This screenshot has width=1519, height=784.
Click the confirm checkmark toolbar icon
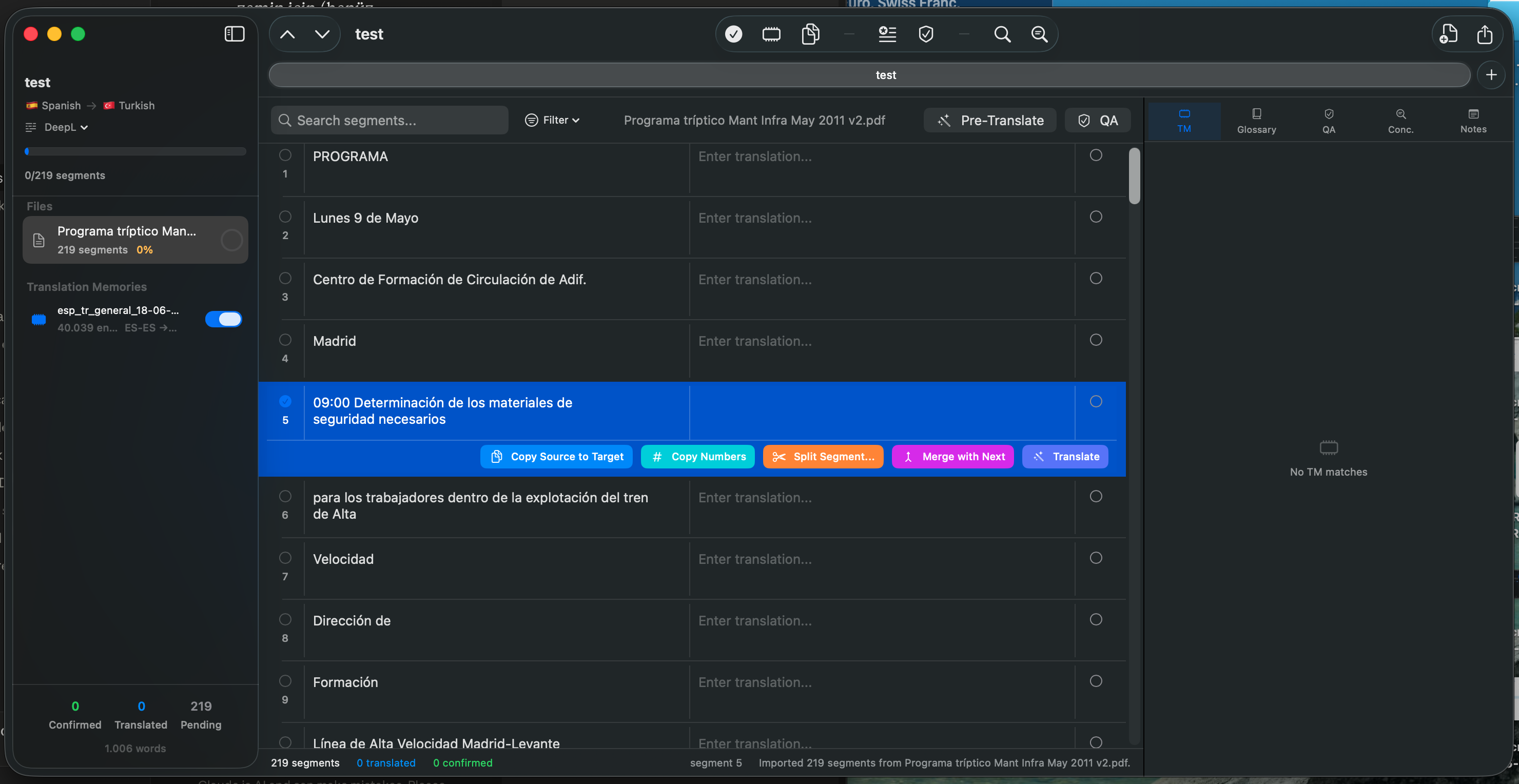click(x=733, y=34)
